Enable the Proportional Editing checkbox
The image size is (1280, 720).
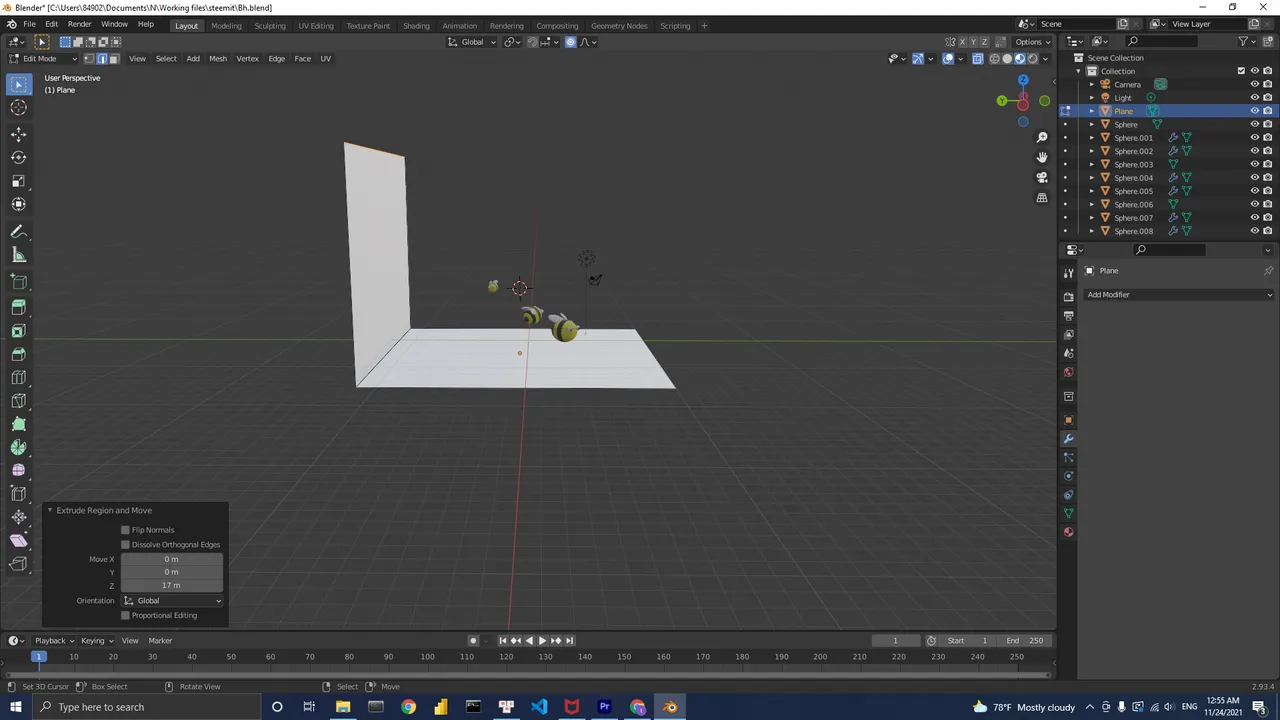coord(125,615)
